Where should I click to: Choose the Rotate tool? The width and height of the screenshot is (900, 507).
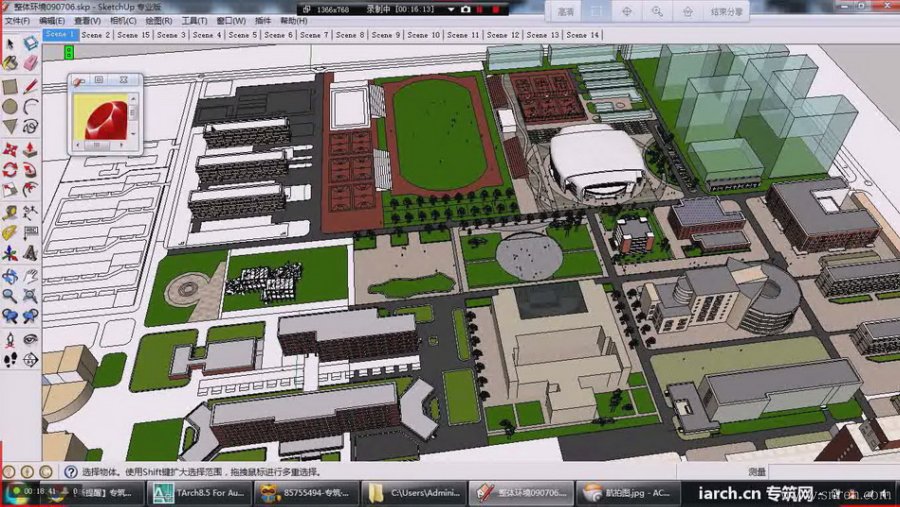10,169
